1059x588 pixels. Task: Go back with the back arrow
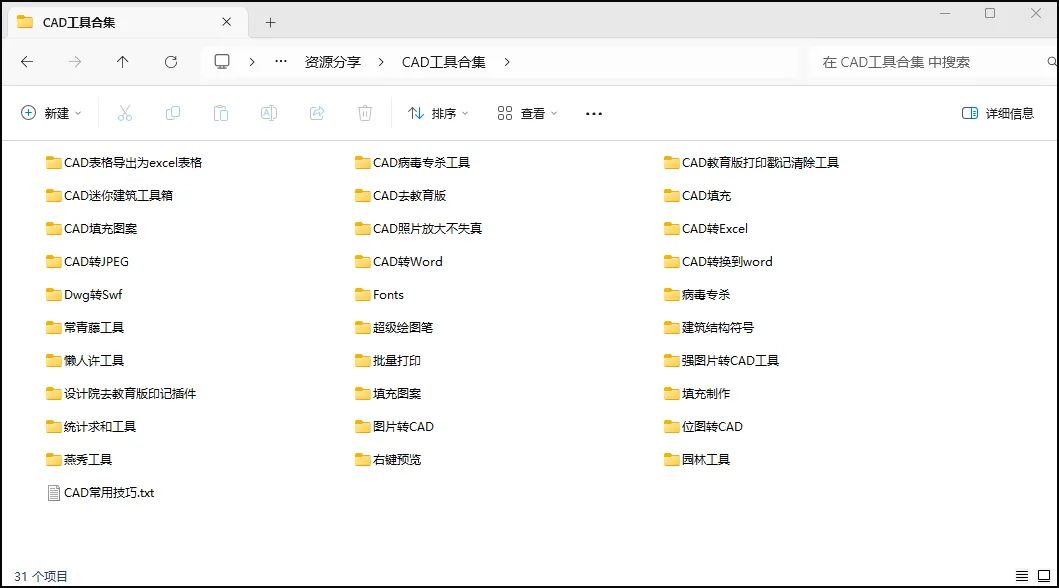[27, 62]
